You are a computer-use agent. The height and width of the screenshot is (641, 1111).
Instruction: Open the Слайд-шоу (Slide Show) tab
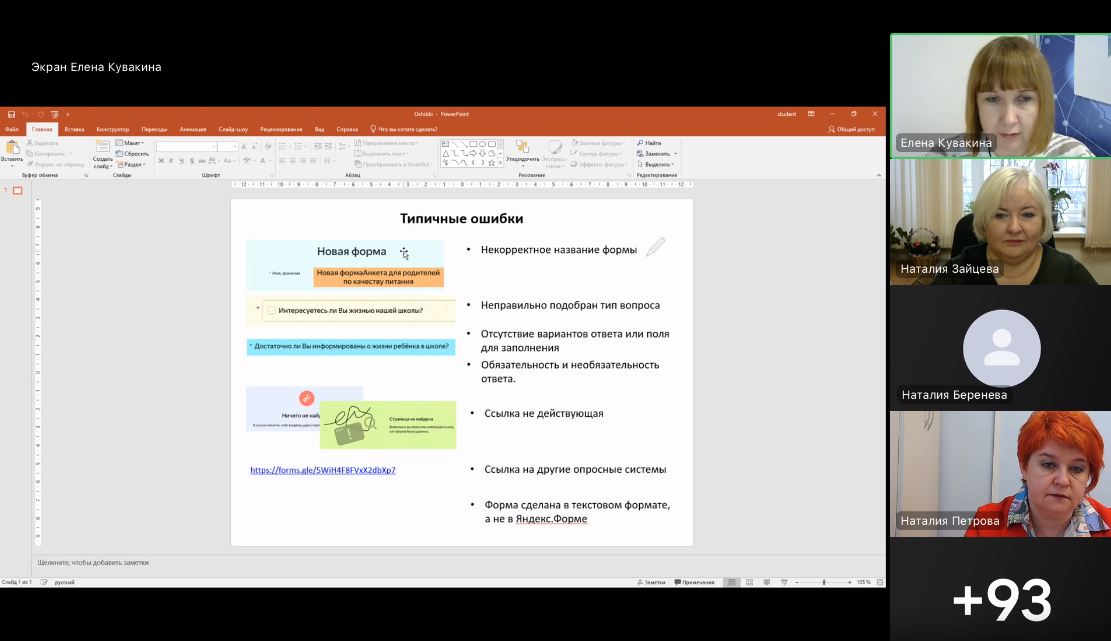point(233,130)
